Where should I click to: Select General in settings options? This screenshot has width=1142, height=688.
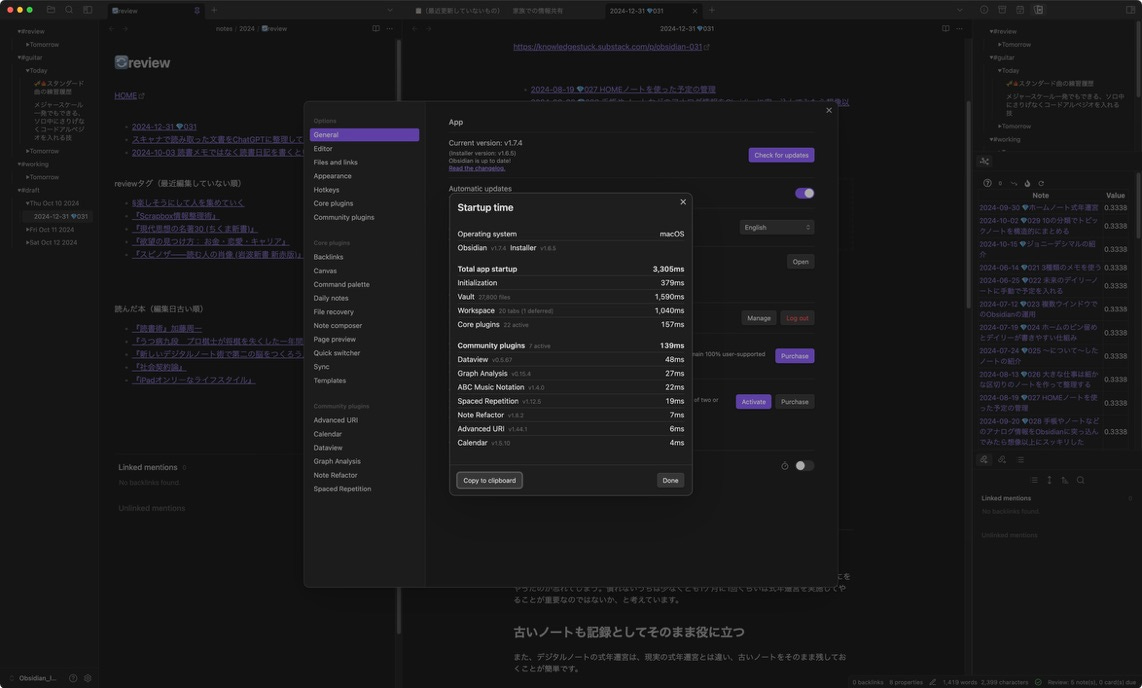[x=364, y=135]
